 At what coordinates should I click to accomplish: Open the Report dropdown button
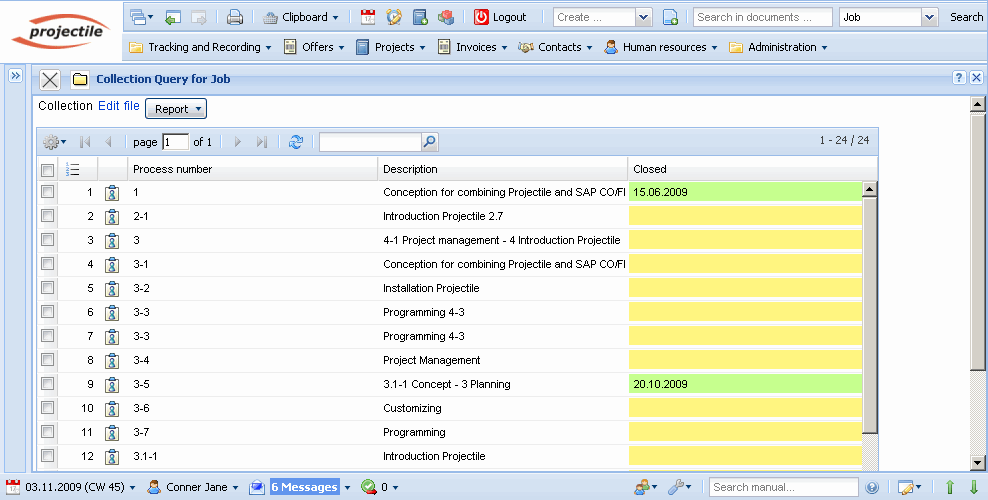[176, 109]
